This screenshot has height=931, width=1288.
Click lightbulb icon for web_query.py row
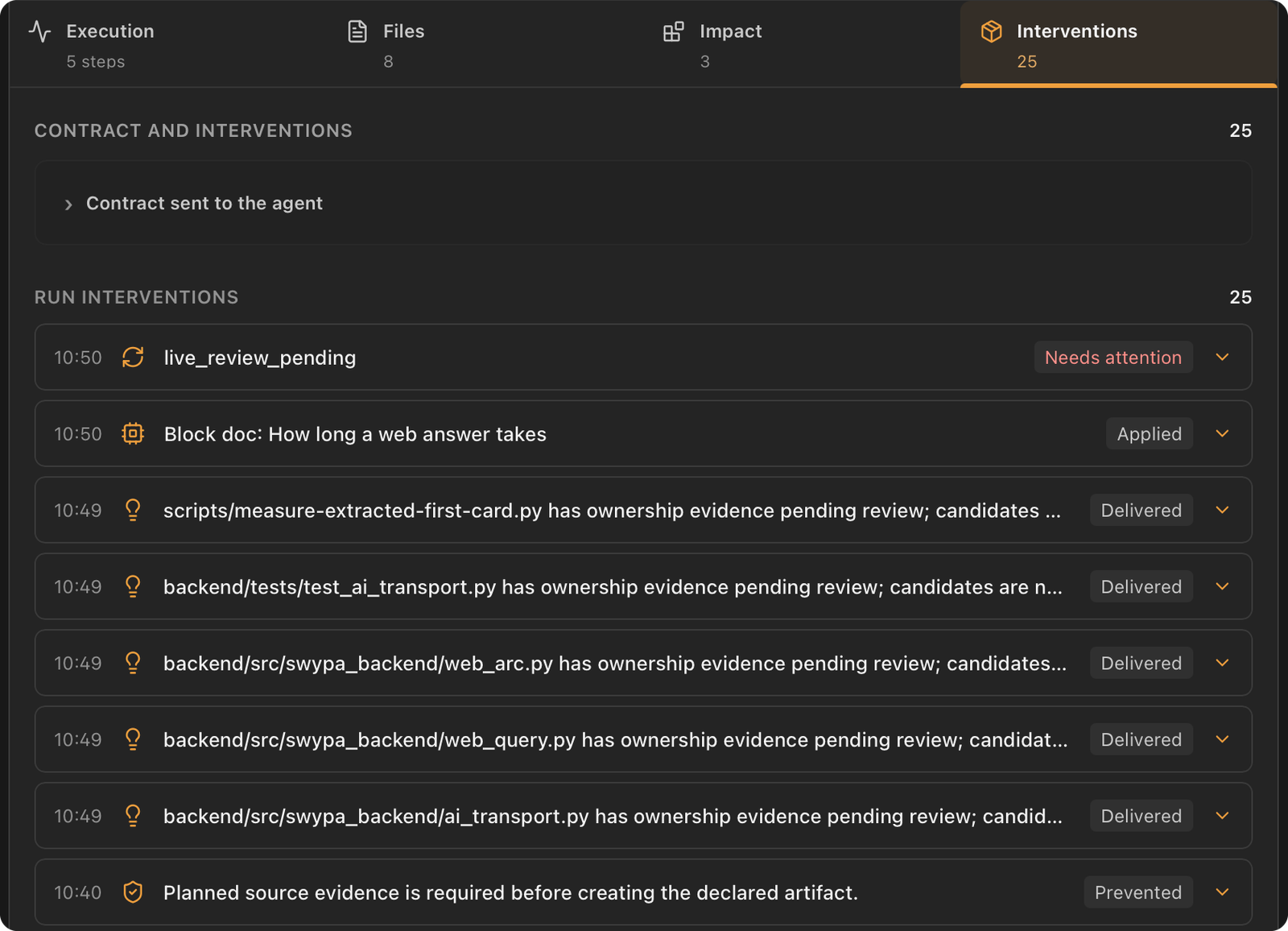click(133, 739)
